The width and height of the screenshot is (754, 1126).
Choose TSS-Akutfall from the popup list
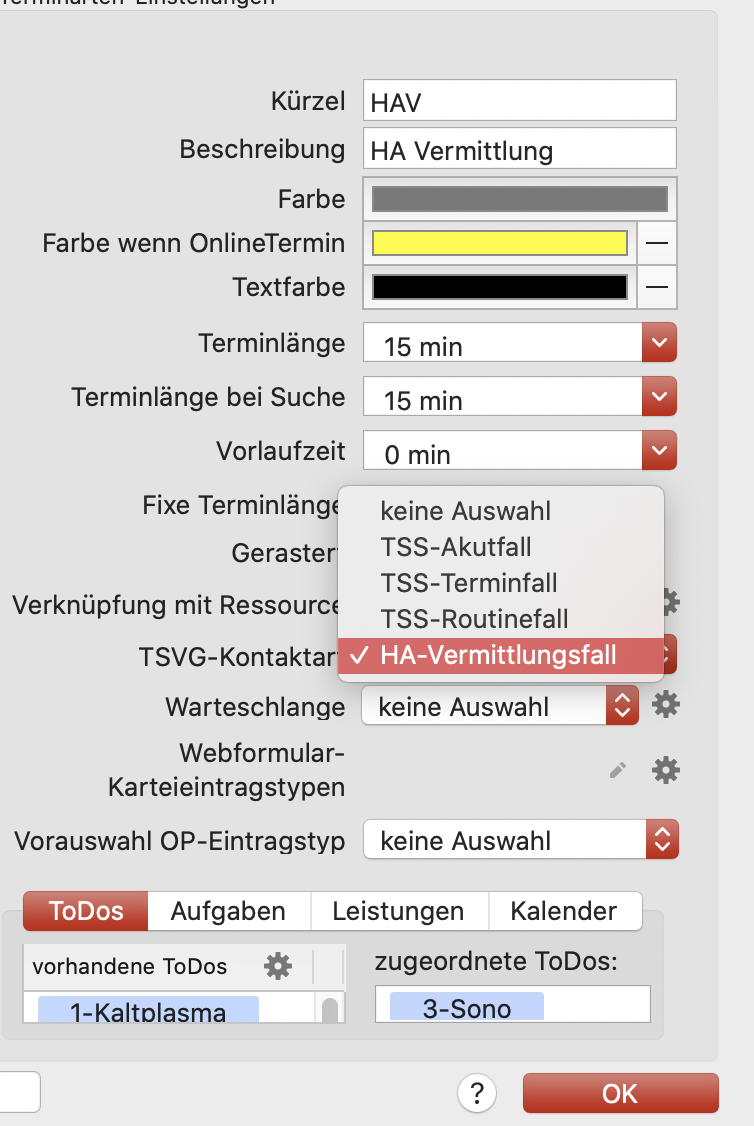(x=456, y=547)
